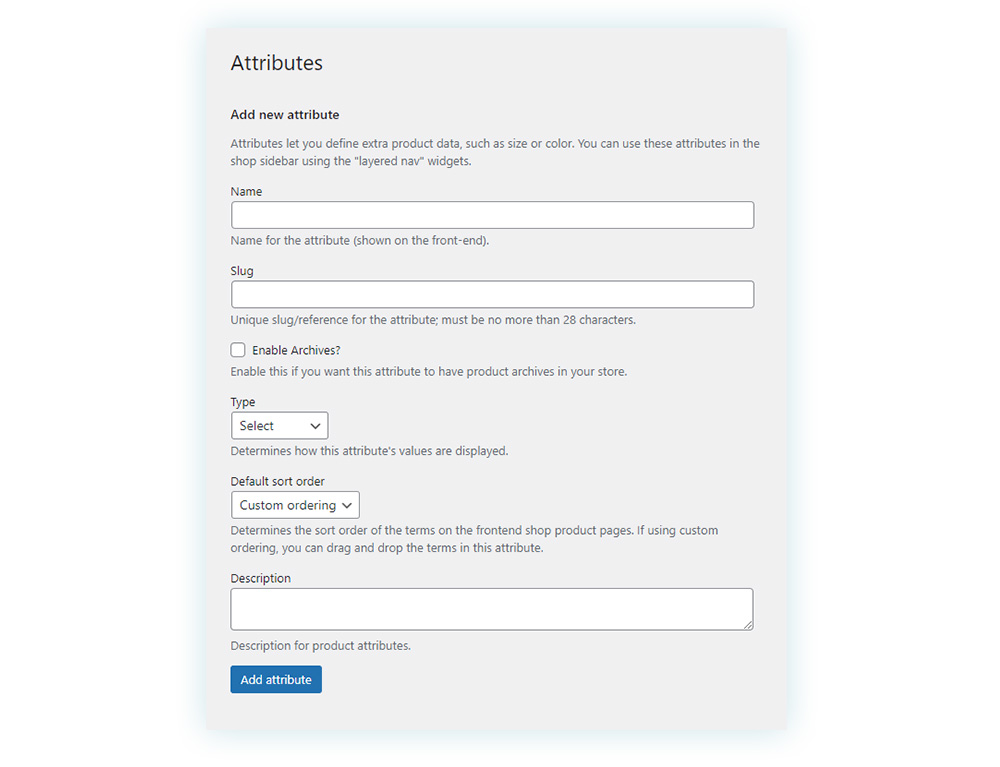Submit with the Add attribute button
1000x767 pixels.
point(276,680)
